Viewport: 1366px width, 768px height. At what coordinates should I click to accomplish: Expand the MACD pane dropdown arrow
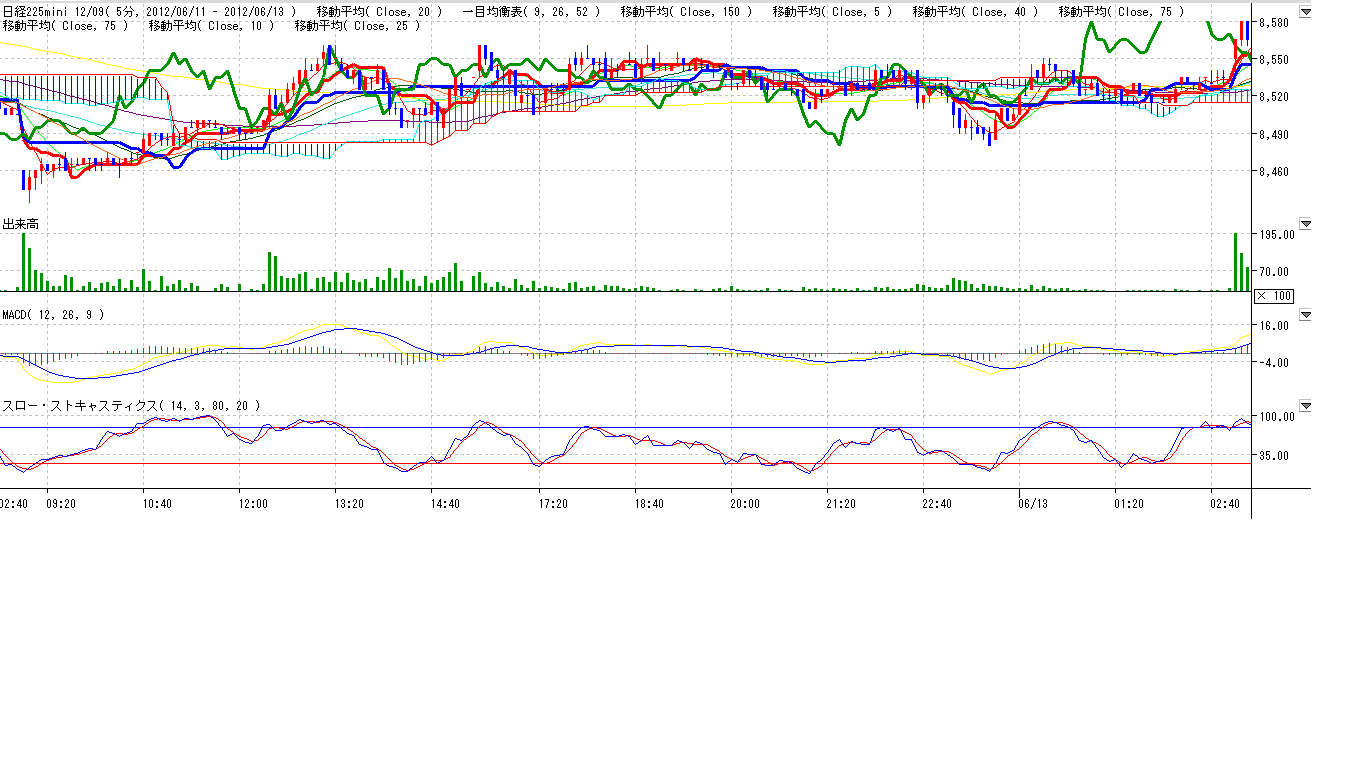tap(1305, 314)
